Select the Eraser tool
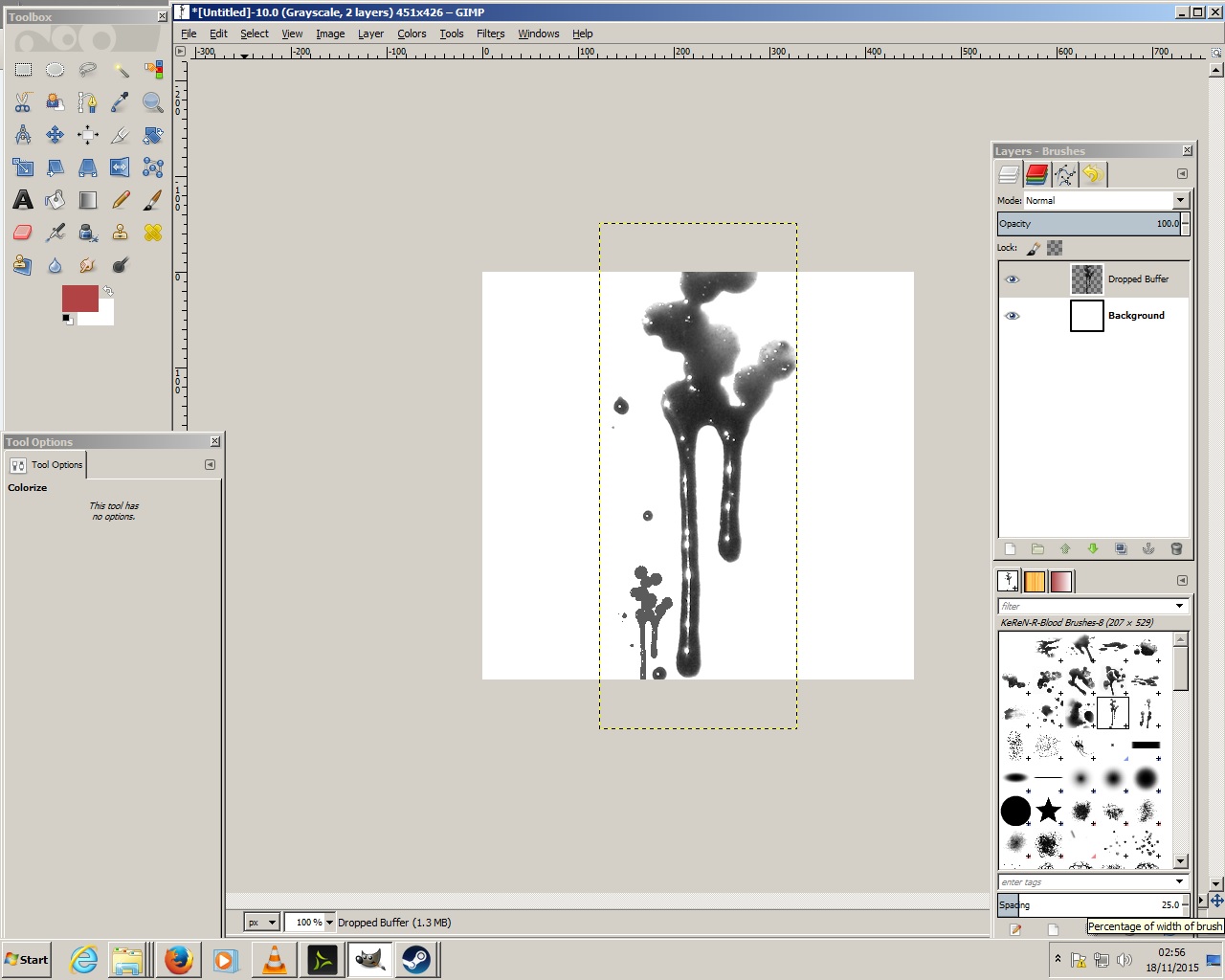 23,233
